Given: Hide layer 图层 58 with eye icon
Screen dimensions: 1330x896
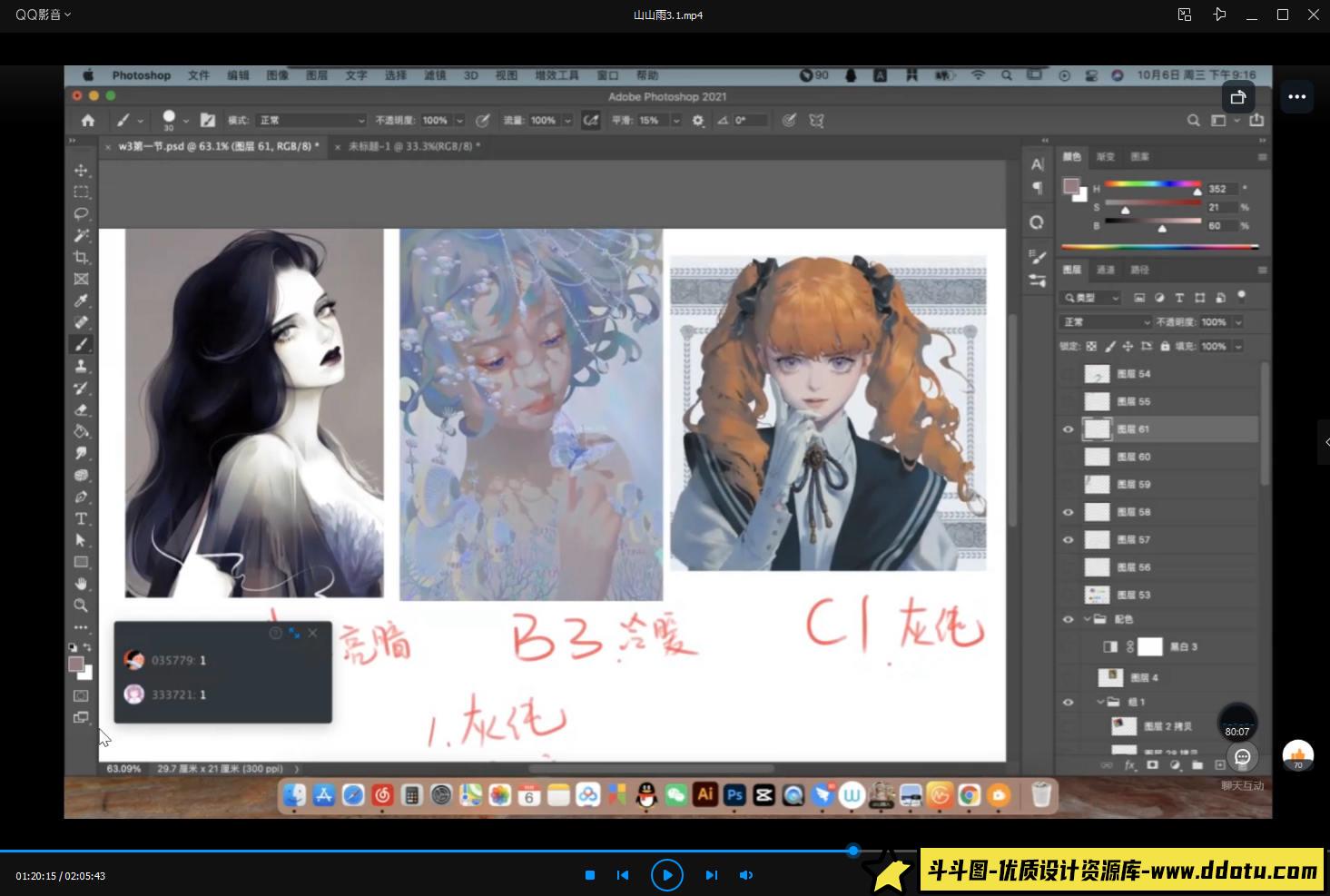Looking at the screenshot, I should coord(1068,512).
